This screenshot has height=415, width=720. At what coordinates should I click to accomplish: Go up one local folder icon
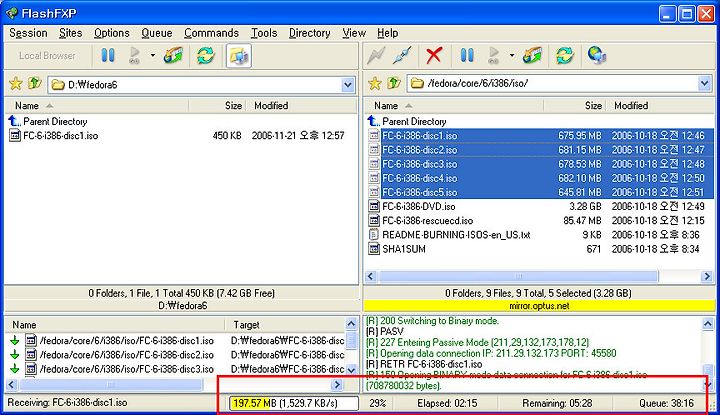[34, 84]
